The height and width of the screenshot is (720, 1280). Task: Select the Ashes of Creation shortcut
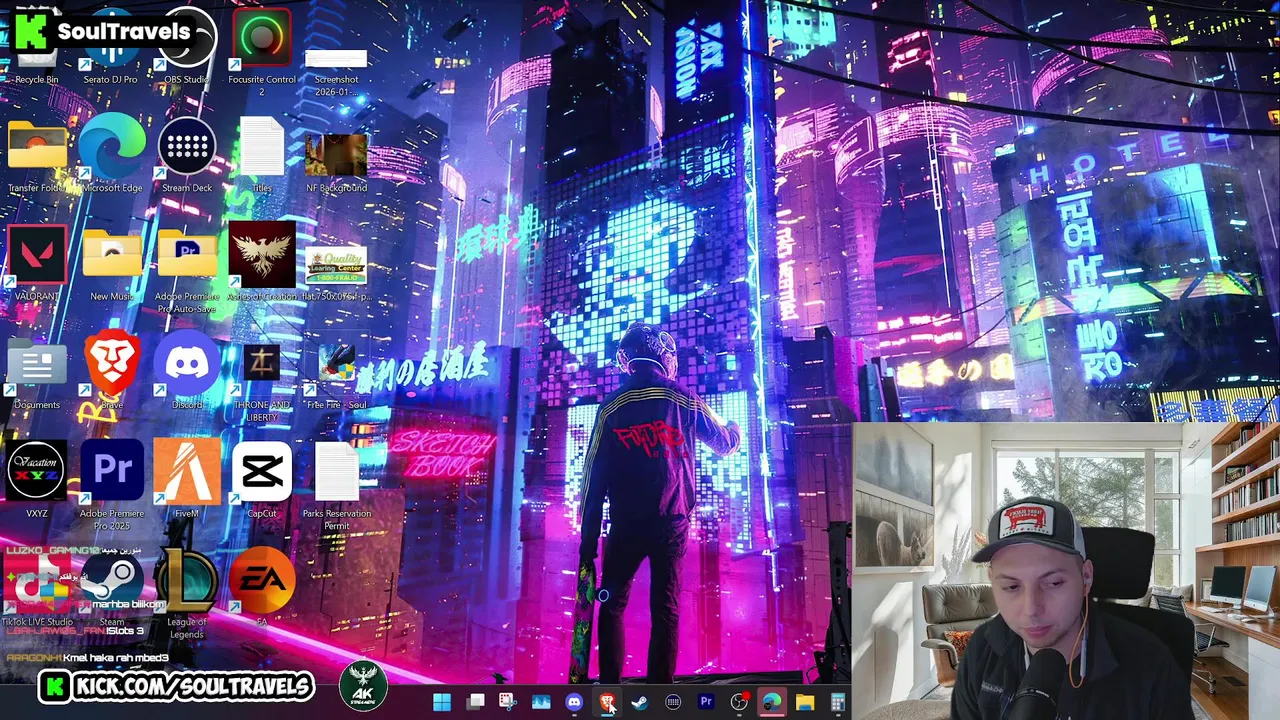[262, 262]
